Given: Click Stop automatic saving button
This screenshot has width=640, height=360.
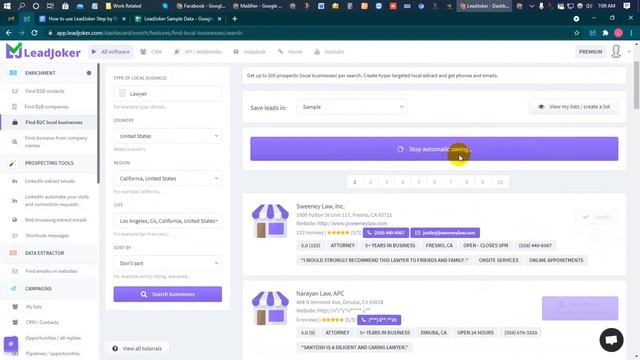Looking at the screenshot, I should coord(434,149).
